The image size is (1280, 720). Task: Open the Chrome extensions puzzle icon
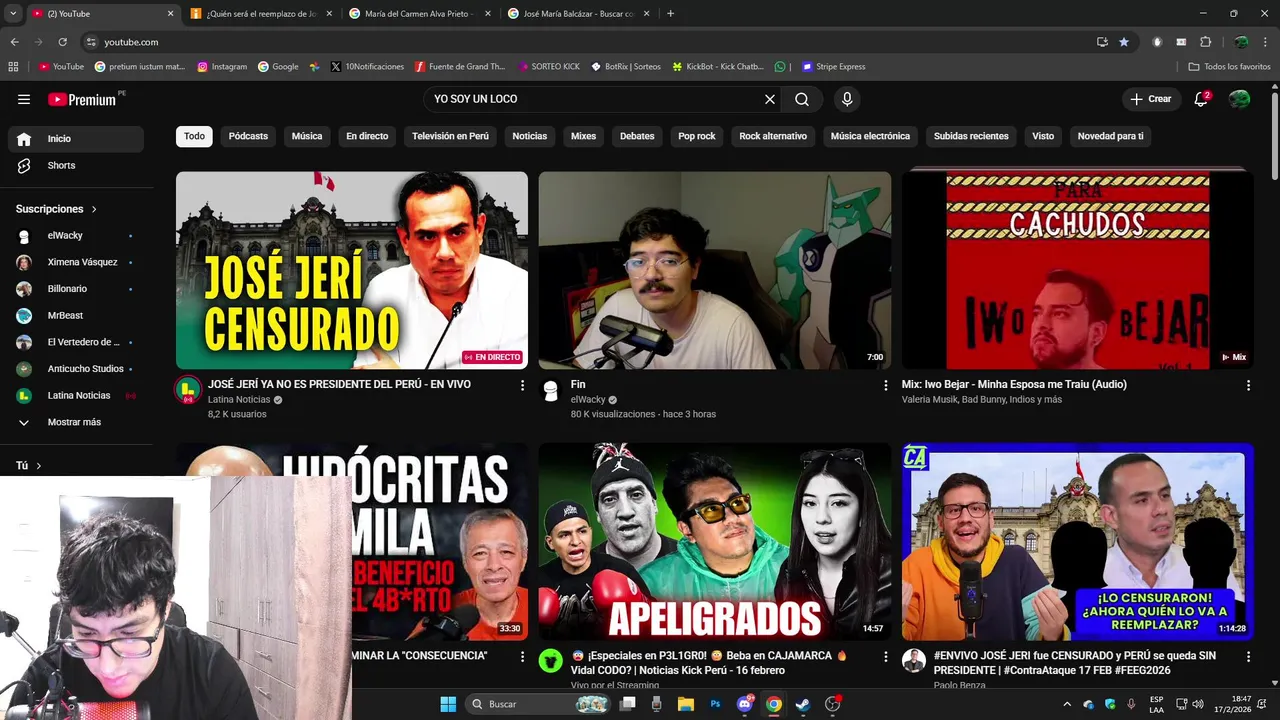tap(1205, 42)
